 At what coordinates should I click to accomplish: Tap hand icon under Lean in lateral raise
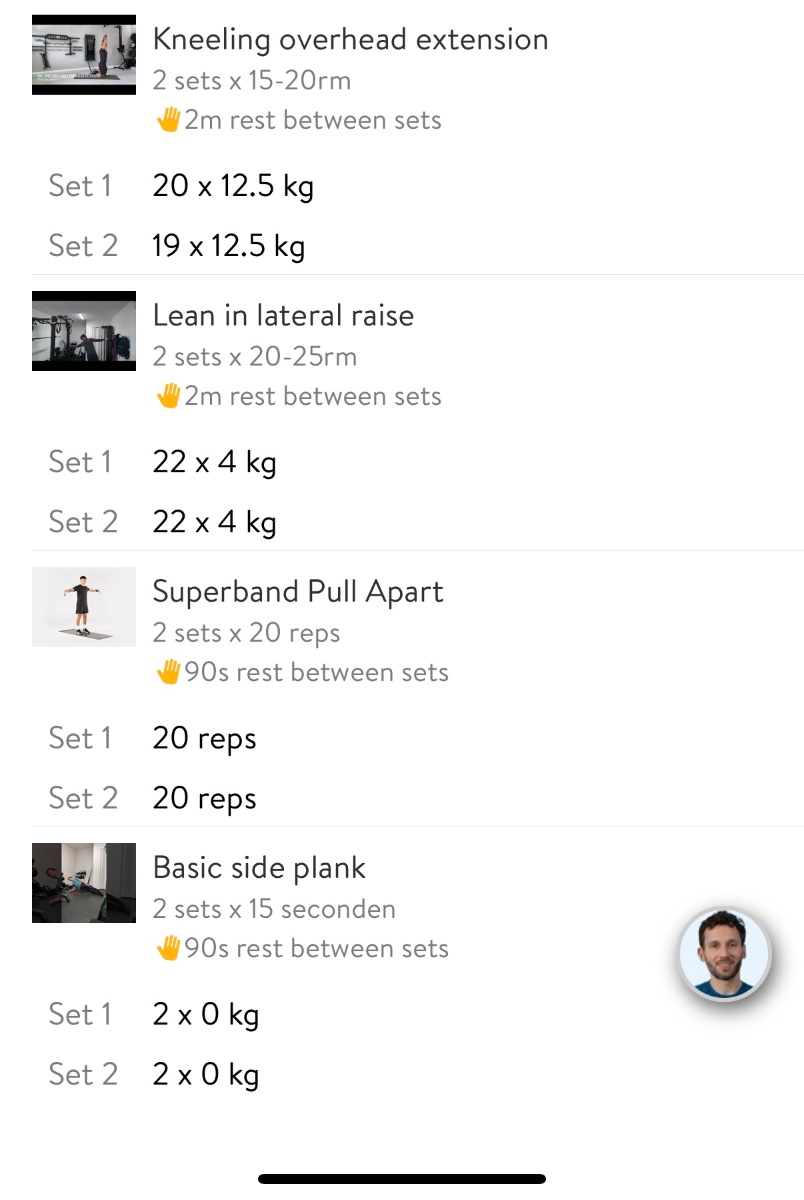click(x=168, y=397)
